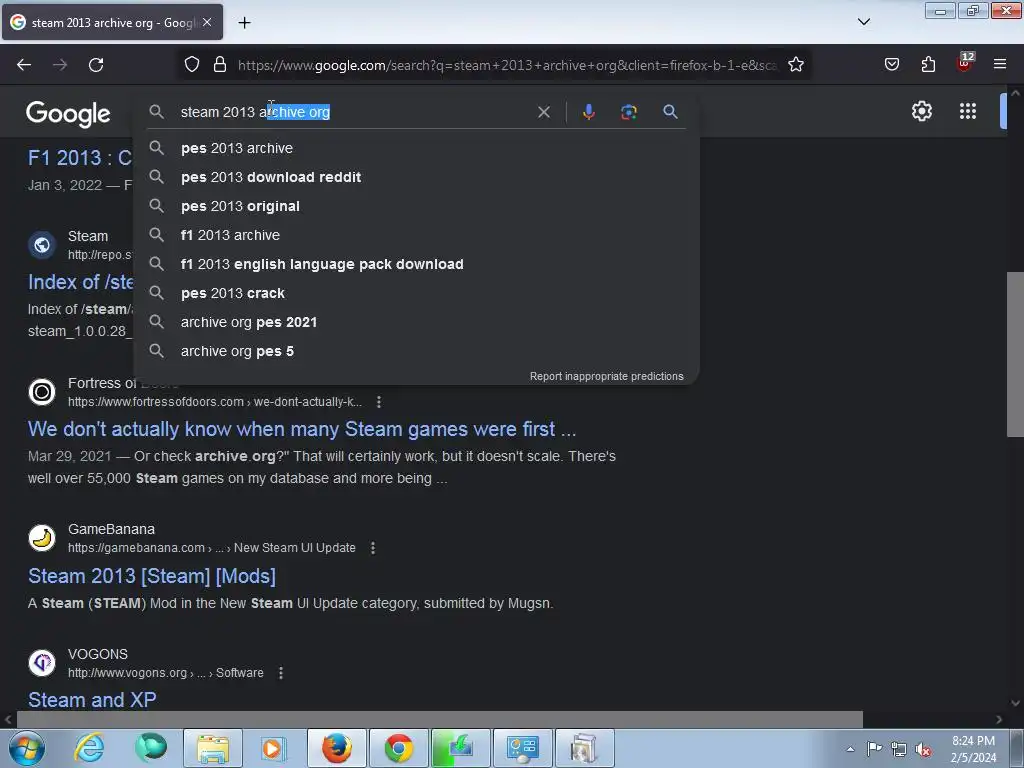Open Windows Media Player on taskbar

click(x=273, y=748)
